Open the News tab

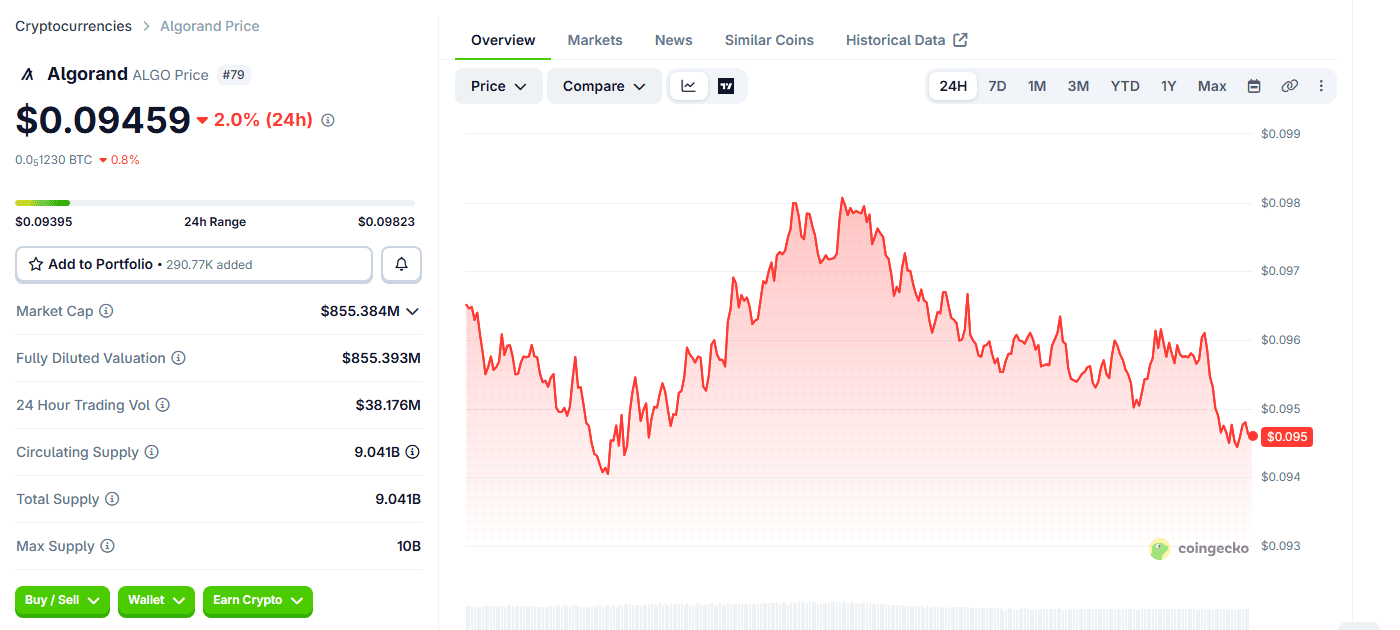click(x=674, y=40)
